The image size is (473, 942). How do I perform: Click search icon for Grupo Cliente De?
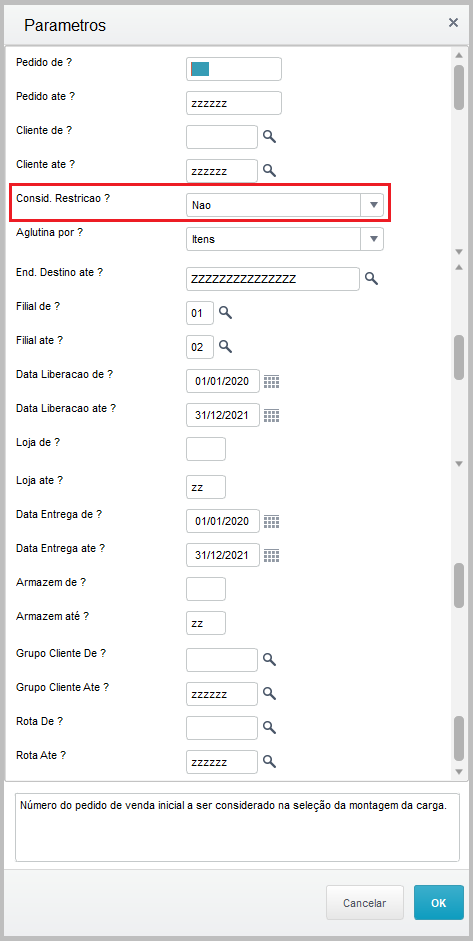[x=270, y=660]
